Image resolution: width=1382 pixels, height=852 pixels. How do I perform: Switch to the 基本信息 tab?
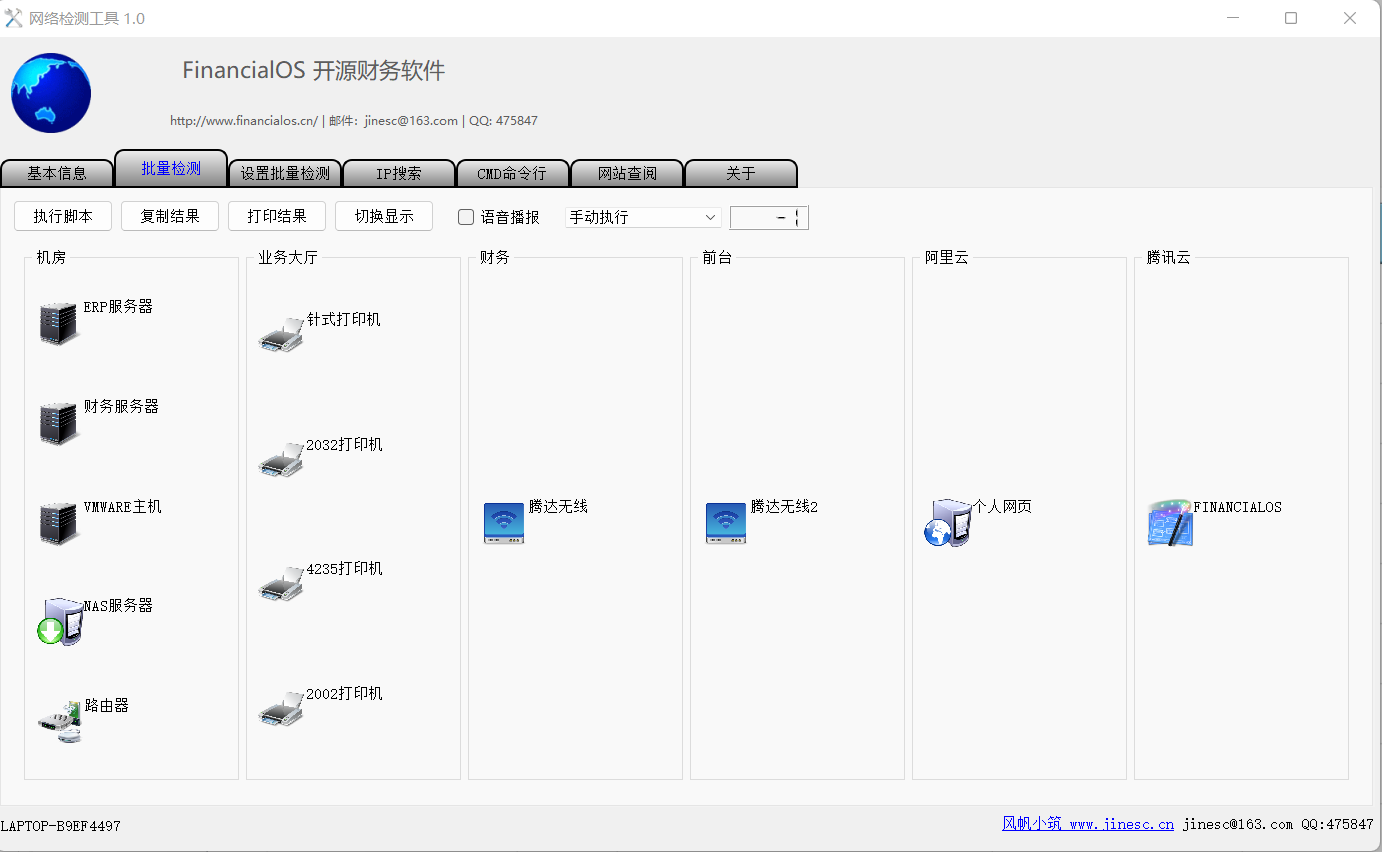click(x=57, y=173)
